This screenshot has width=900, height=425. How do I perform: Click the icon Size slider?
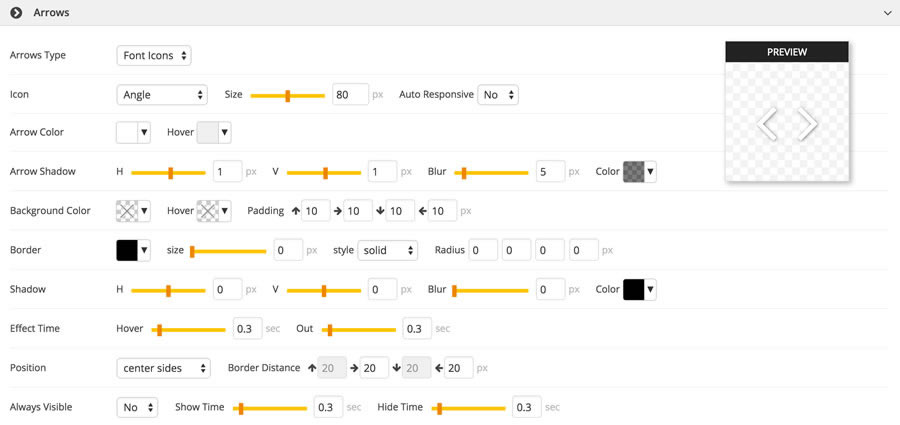point(287,95)
